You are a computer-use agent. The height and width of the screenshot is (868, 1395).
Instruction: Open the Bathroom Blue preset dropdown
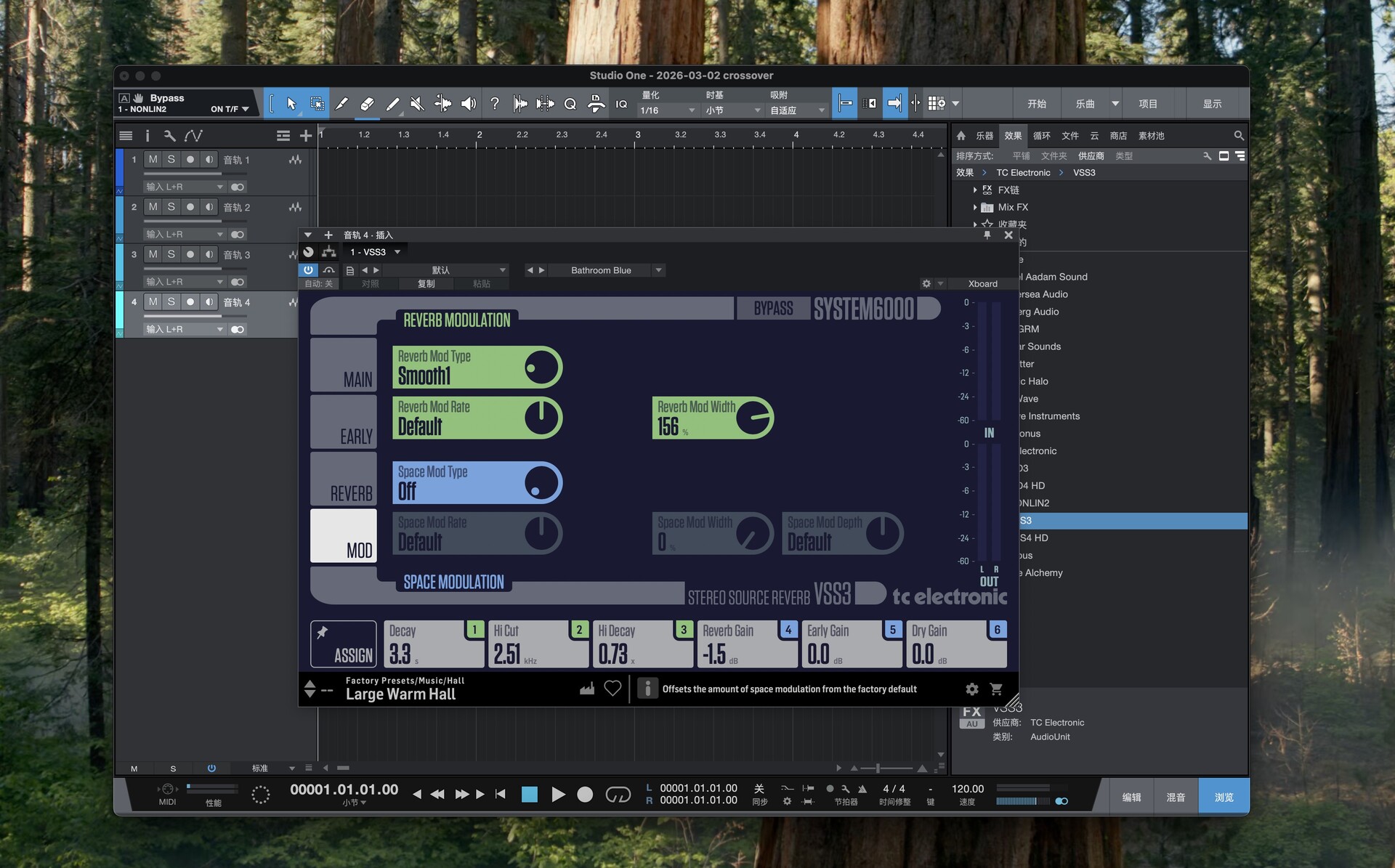658,270
